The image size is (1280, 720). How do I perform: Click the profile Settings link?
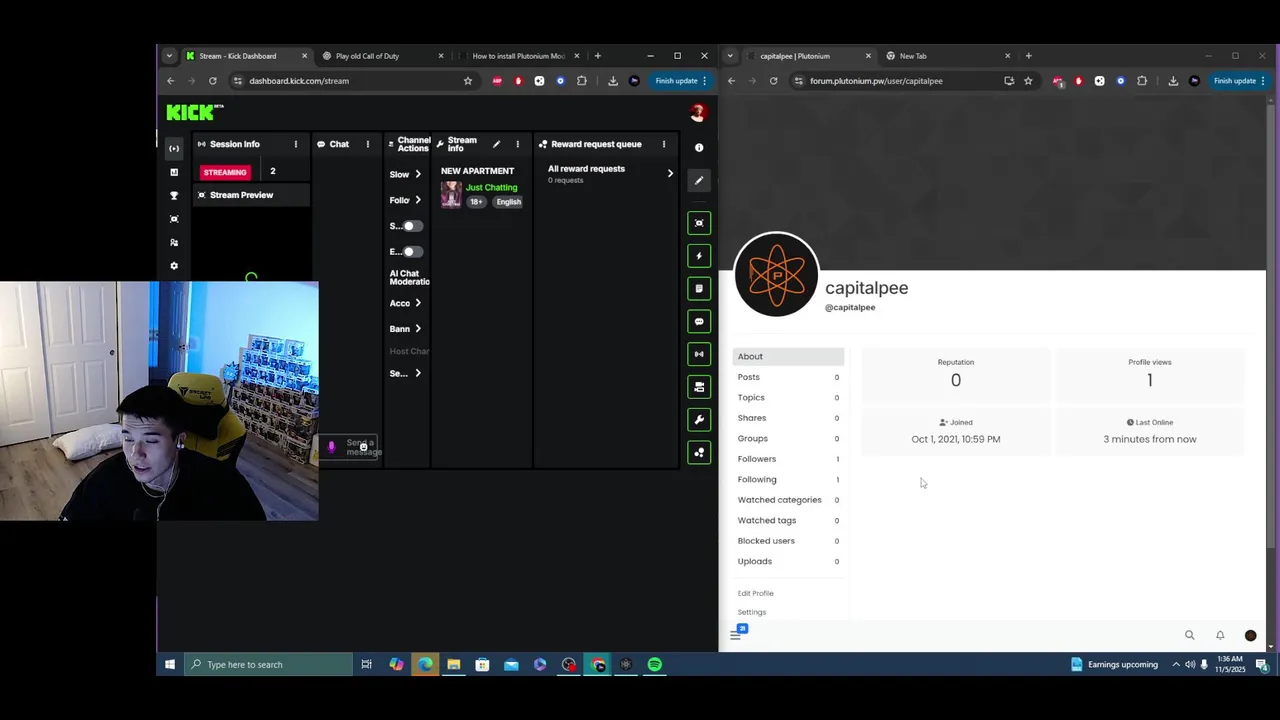pos(752,612)
